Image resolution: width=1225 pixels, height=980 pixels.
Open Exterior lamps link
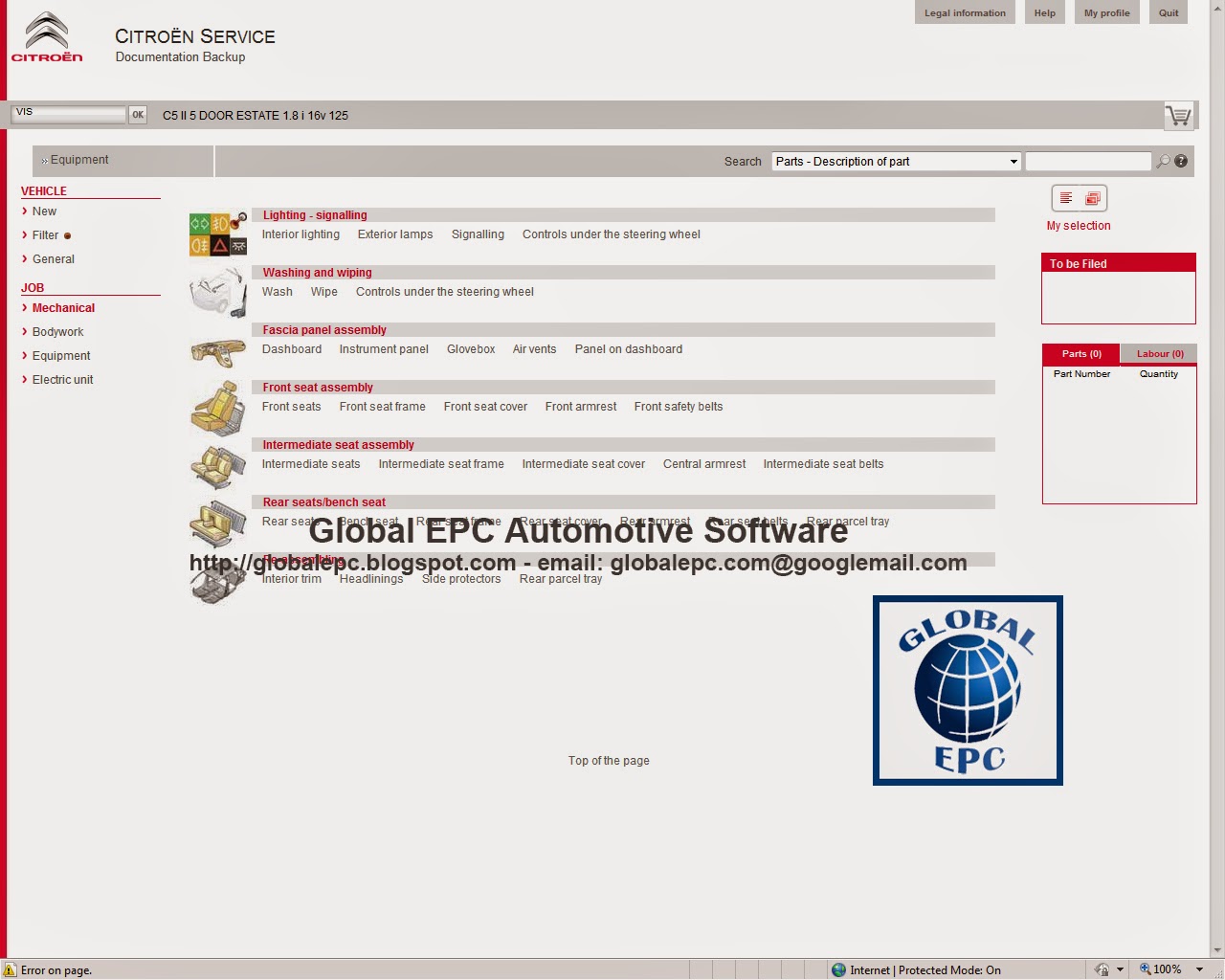click(395, 234)
